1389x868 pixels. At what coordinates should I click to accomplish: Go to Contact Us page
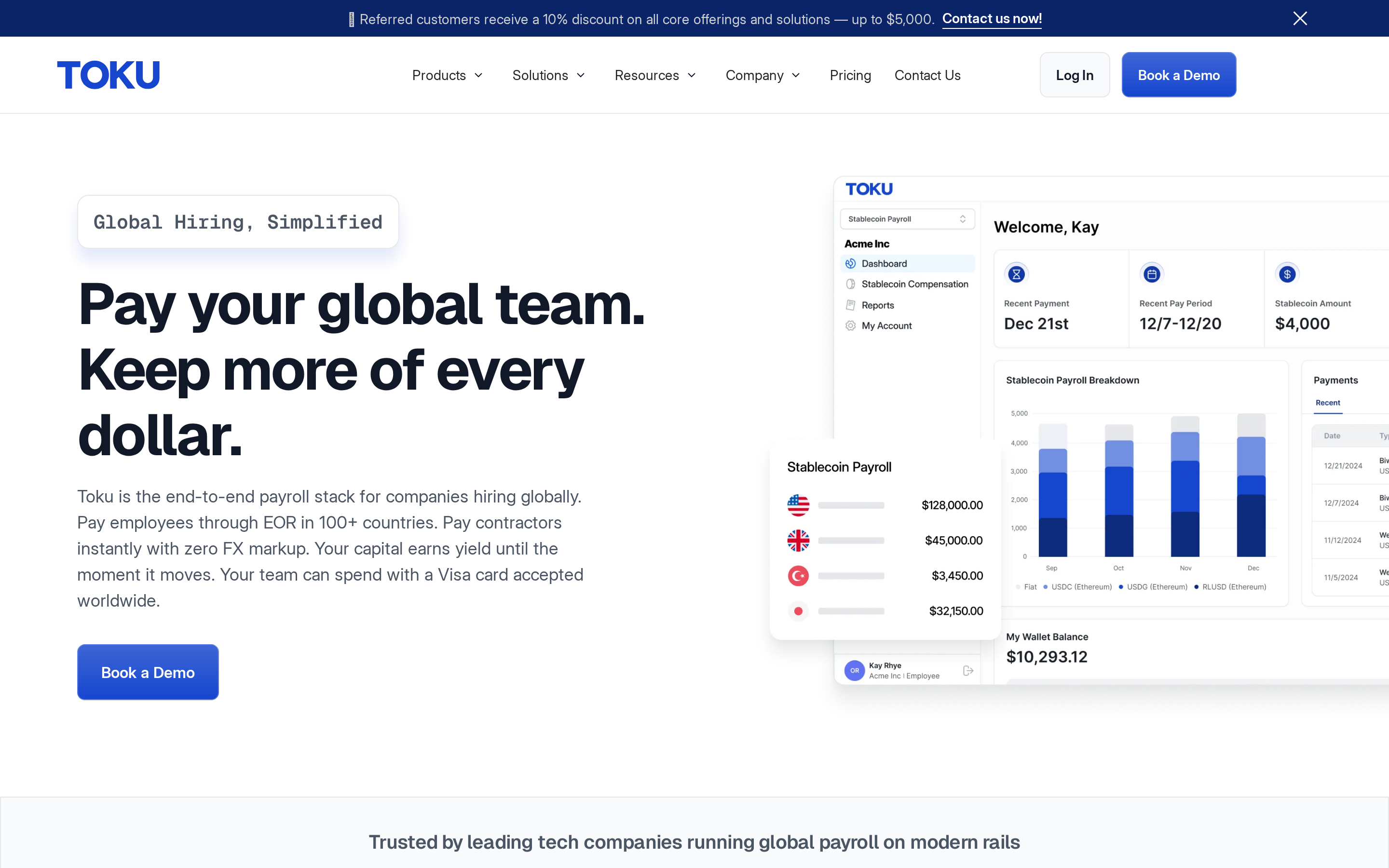927,75
